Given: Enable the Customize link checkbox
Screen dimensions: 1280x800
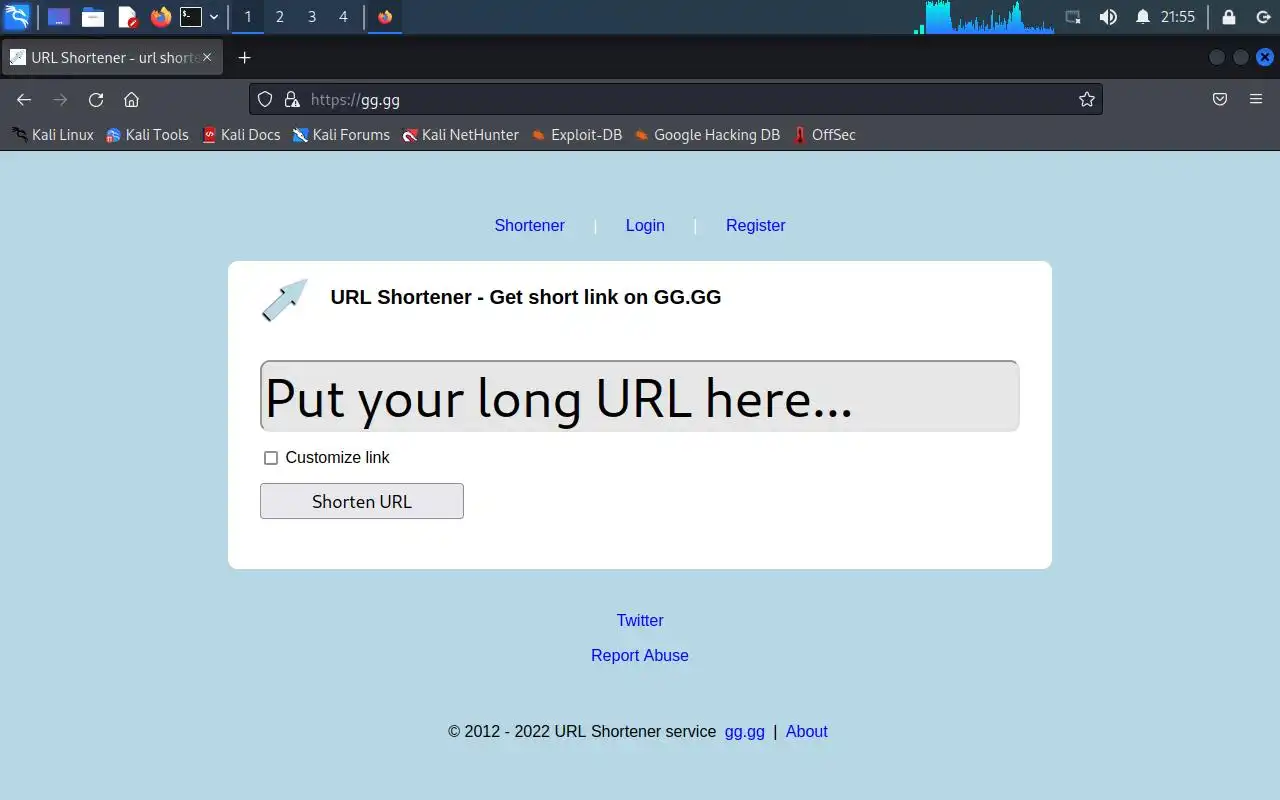Looking at the screenshot, I should [271, 458].
